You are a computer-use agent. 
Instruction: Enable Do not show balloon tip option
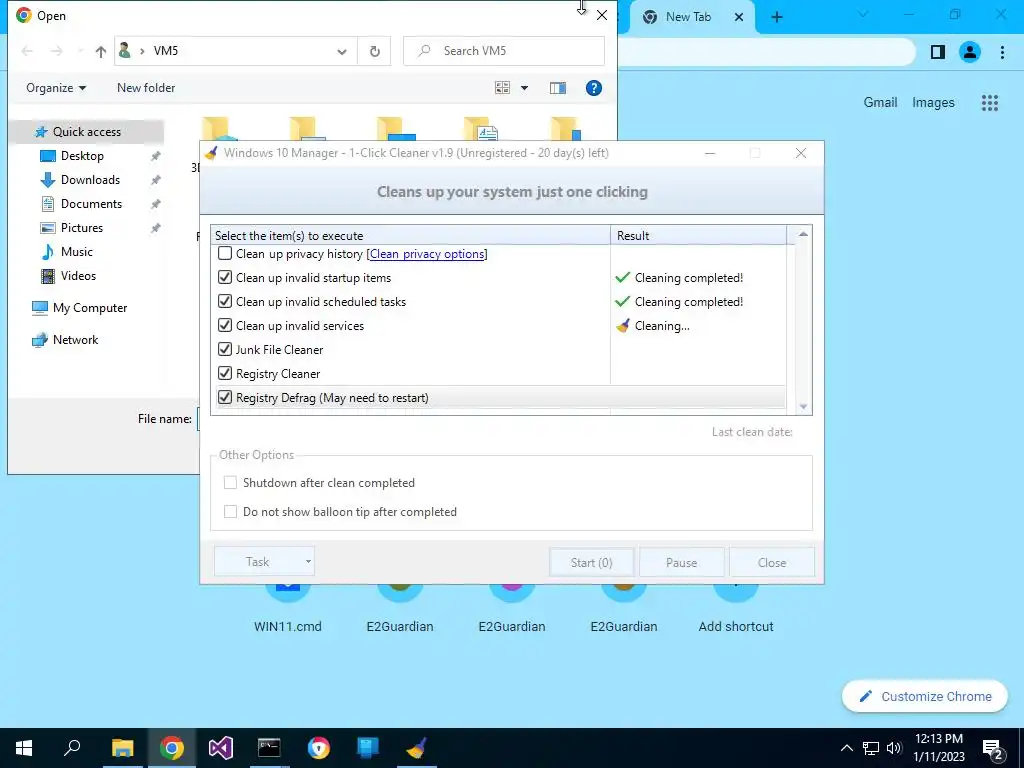point(230,511)
